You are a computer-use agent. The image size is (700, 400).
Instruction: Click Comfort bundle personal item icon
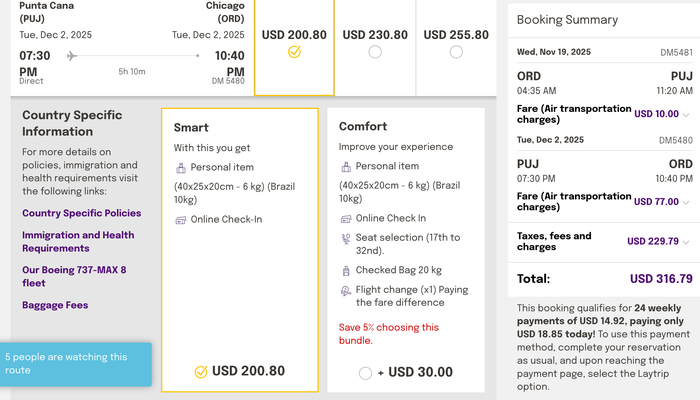click(346, 167)
